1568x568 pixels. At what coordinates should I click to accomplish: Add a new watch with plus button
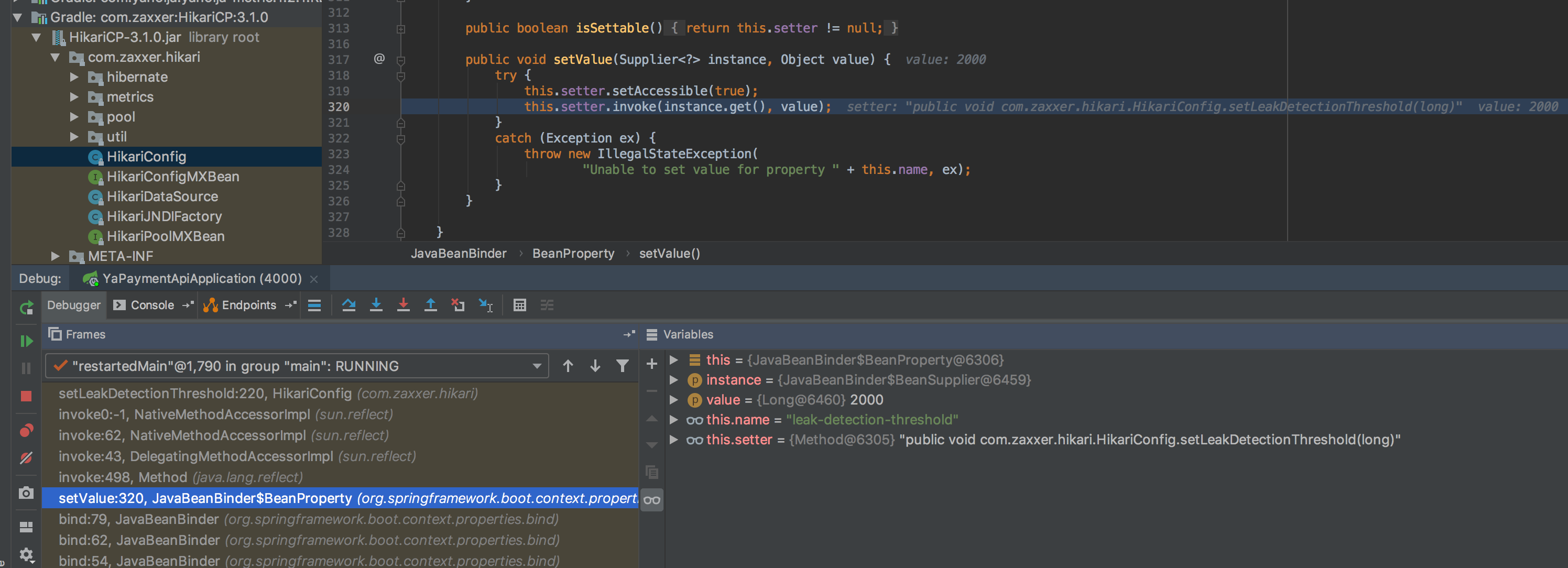[651, 364]
